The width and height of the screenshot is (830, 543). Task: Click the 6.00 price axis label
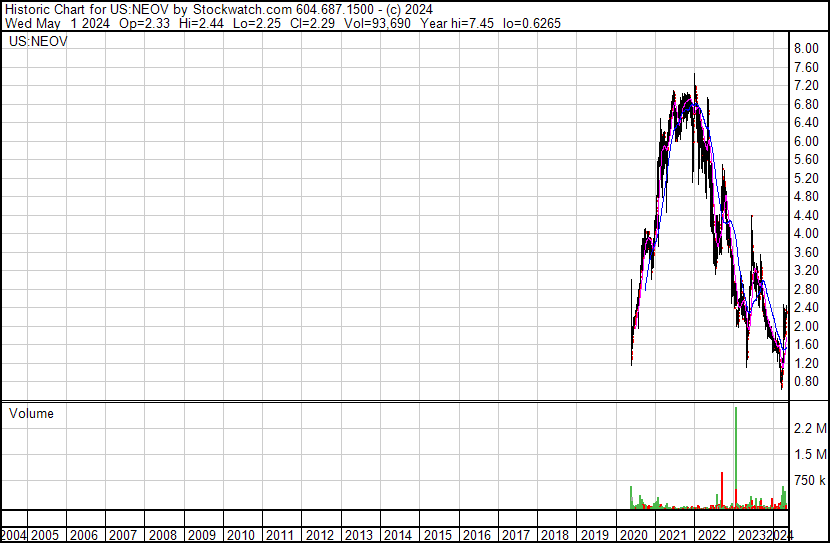point(806,141)
